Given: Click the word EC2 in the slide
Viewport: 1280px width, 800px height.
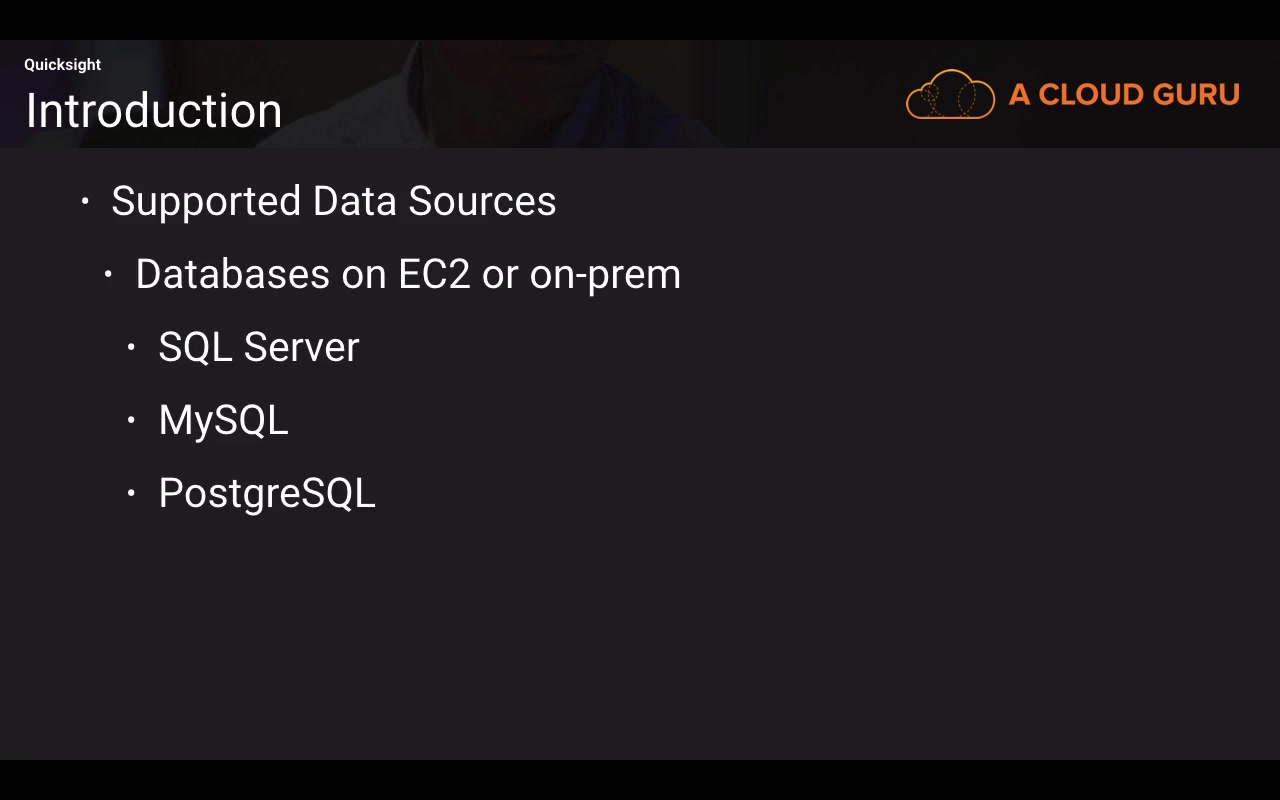Looking at the screenshot, I should click(434, 274).
